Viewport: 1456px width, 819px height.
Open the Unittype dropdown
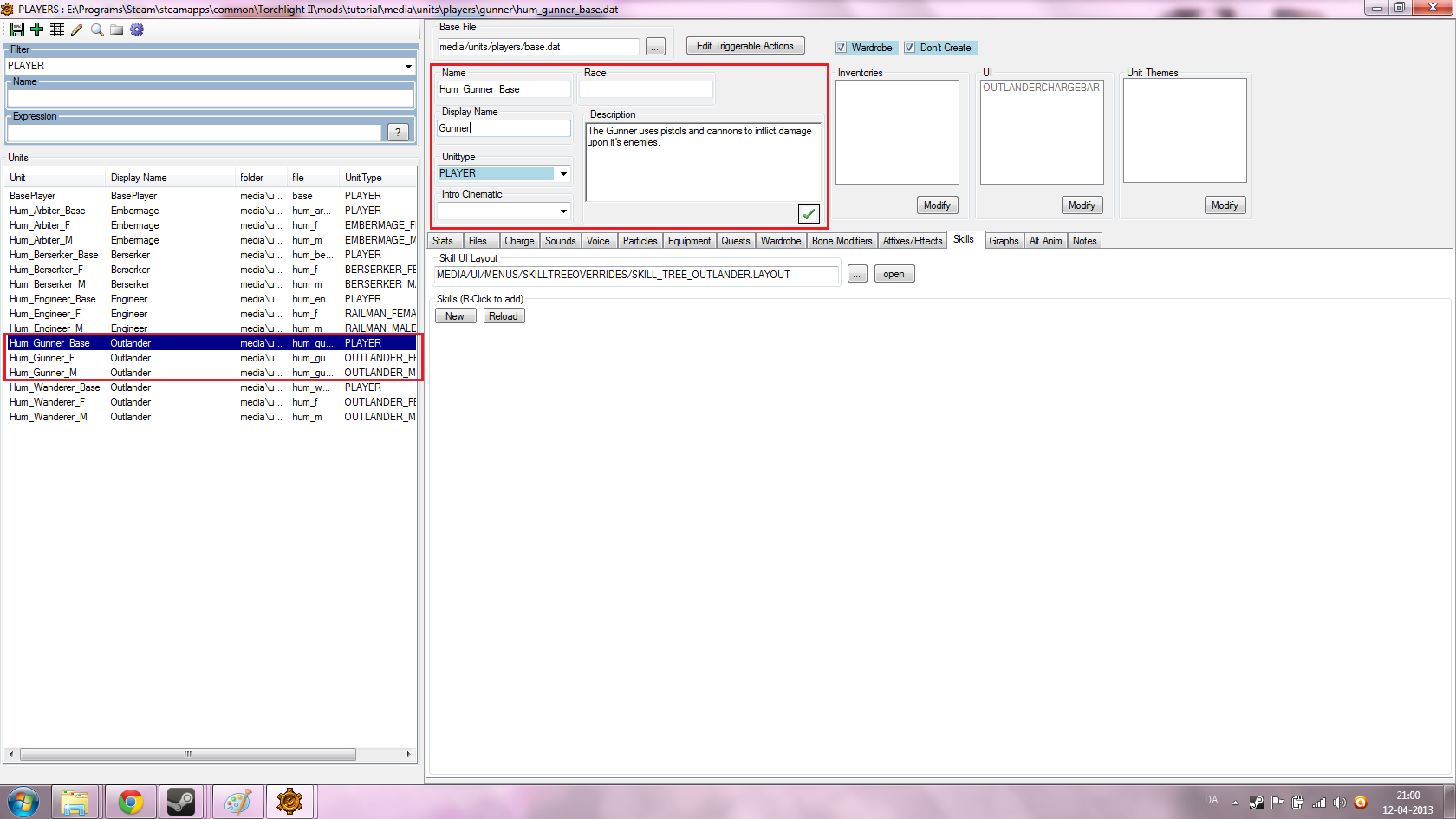(563, 173)
